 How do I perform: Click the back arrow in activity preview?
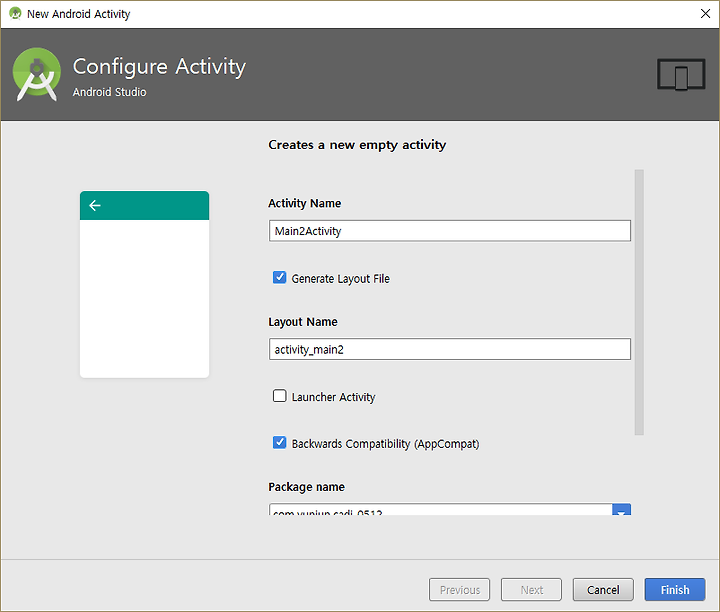click(95, 205)
